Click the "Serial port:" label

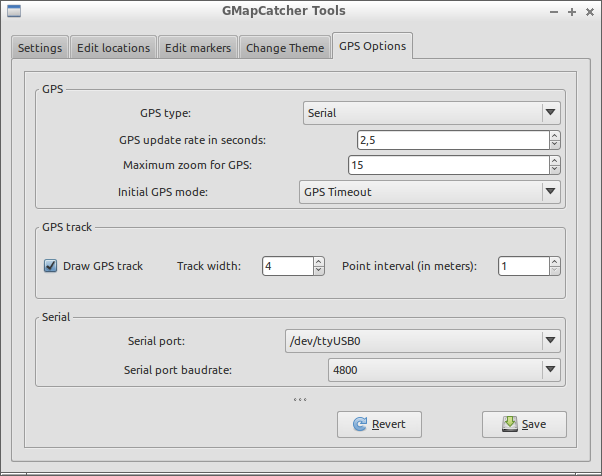(156, 341)
